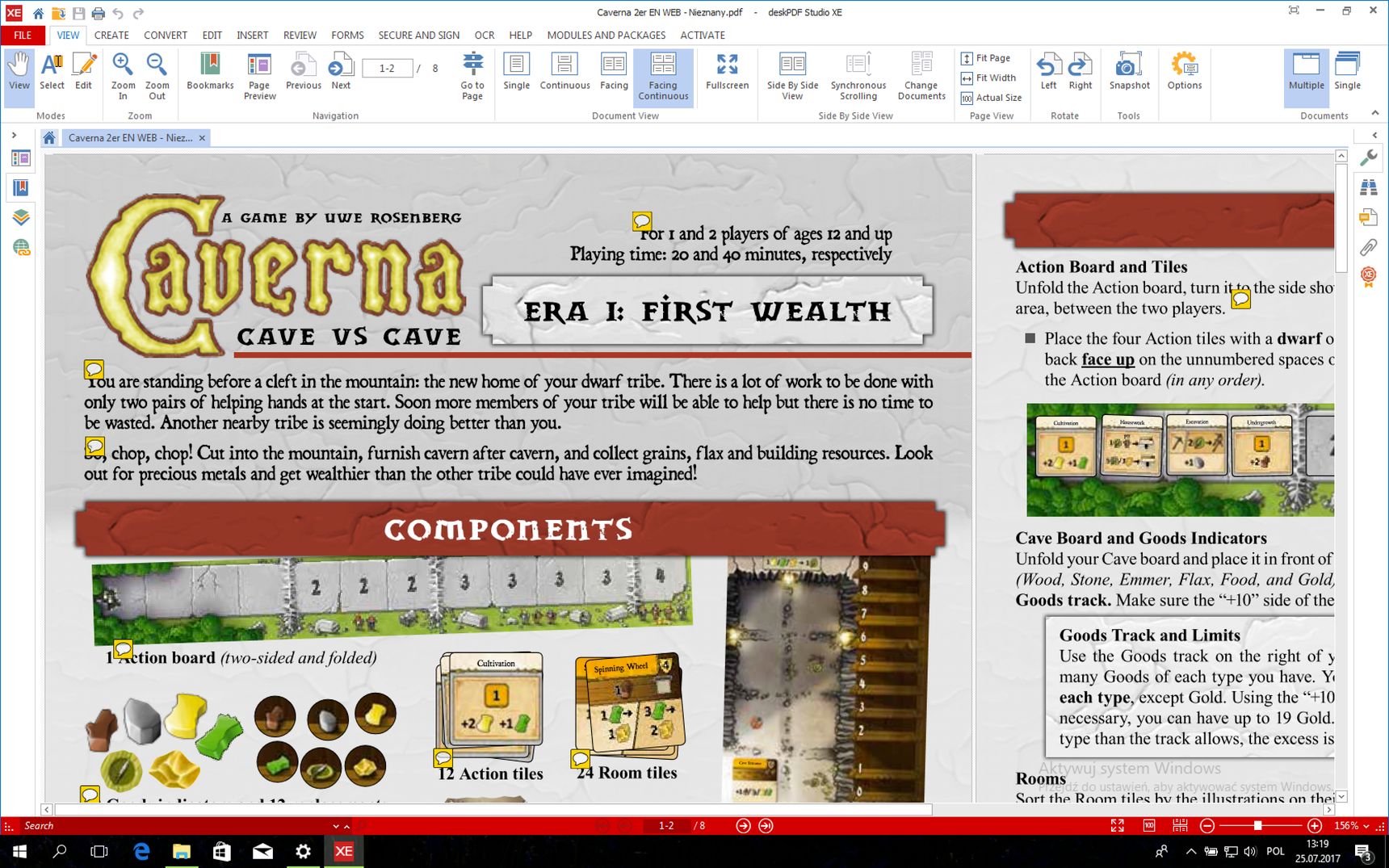Go to Previous page
This screenshot has width=1389, height=868.
click(x=304, y=73)
